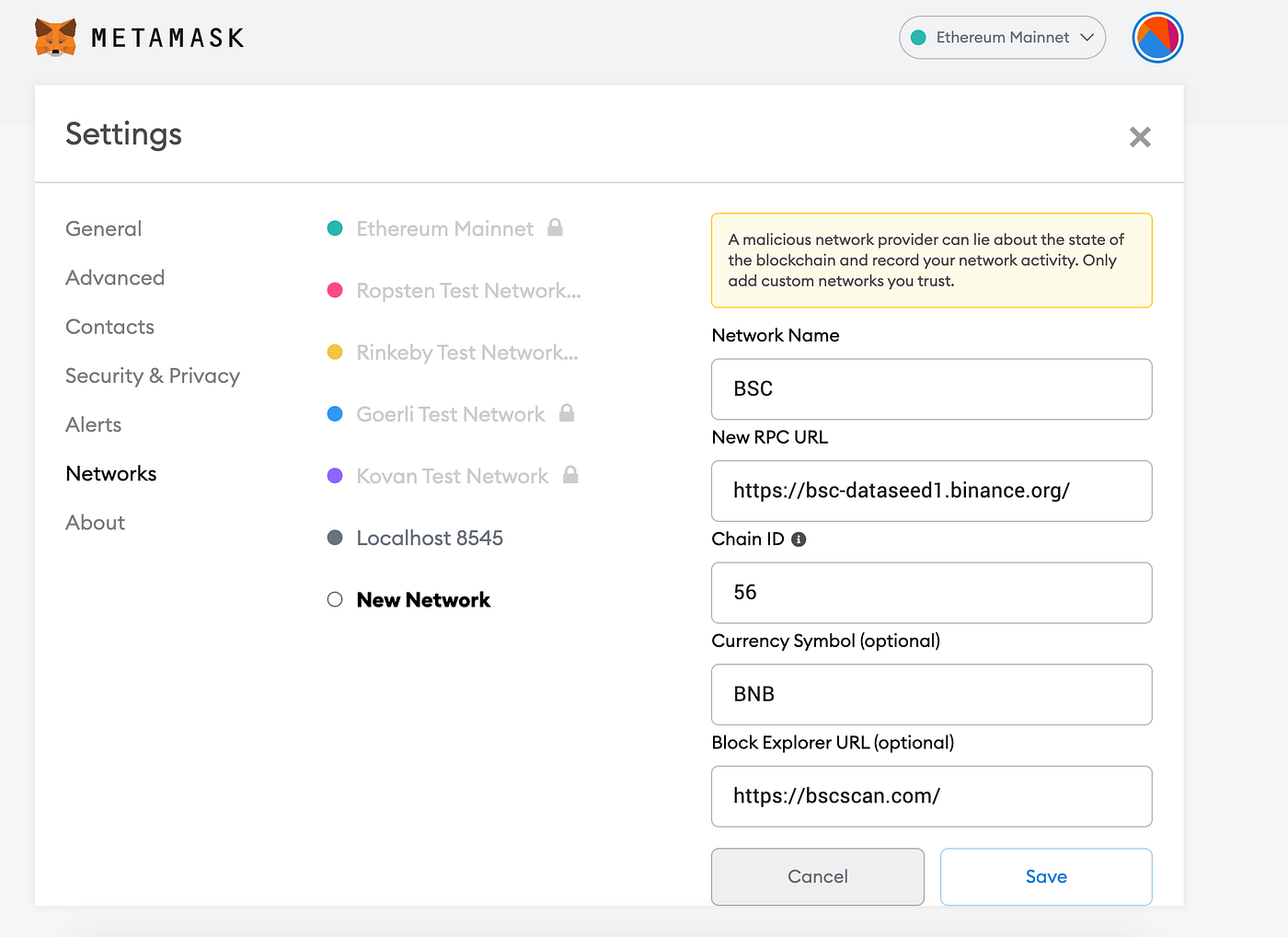Open Contacts settings

click(x=109, y=327)
